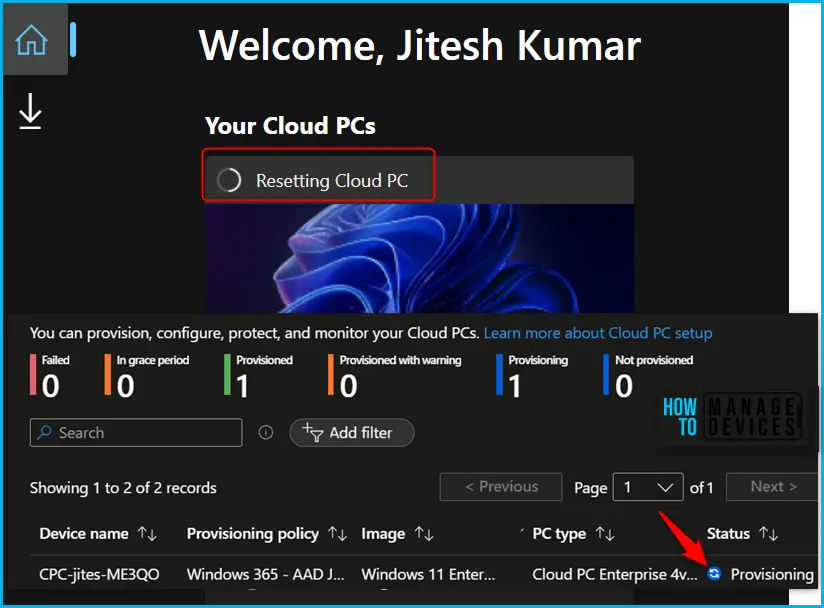The height and width of the screenshot is (608, 824).
Task: Sort by Status column arrows
Action: [x=768, y=534]
